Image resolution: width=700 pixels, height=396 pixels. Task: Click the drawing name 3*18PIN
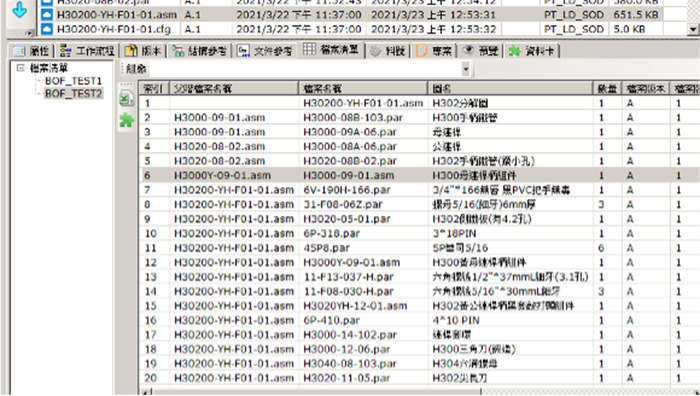454,233
